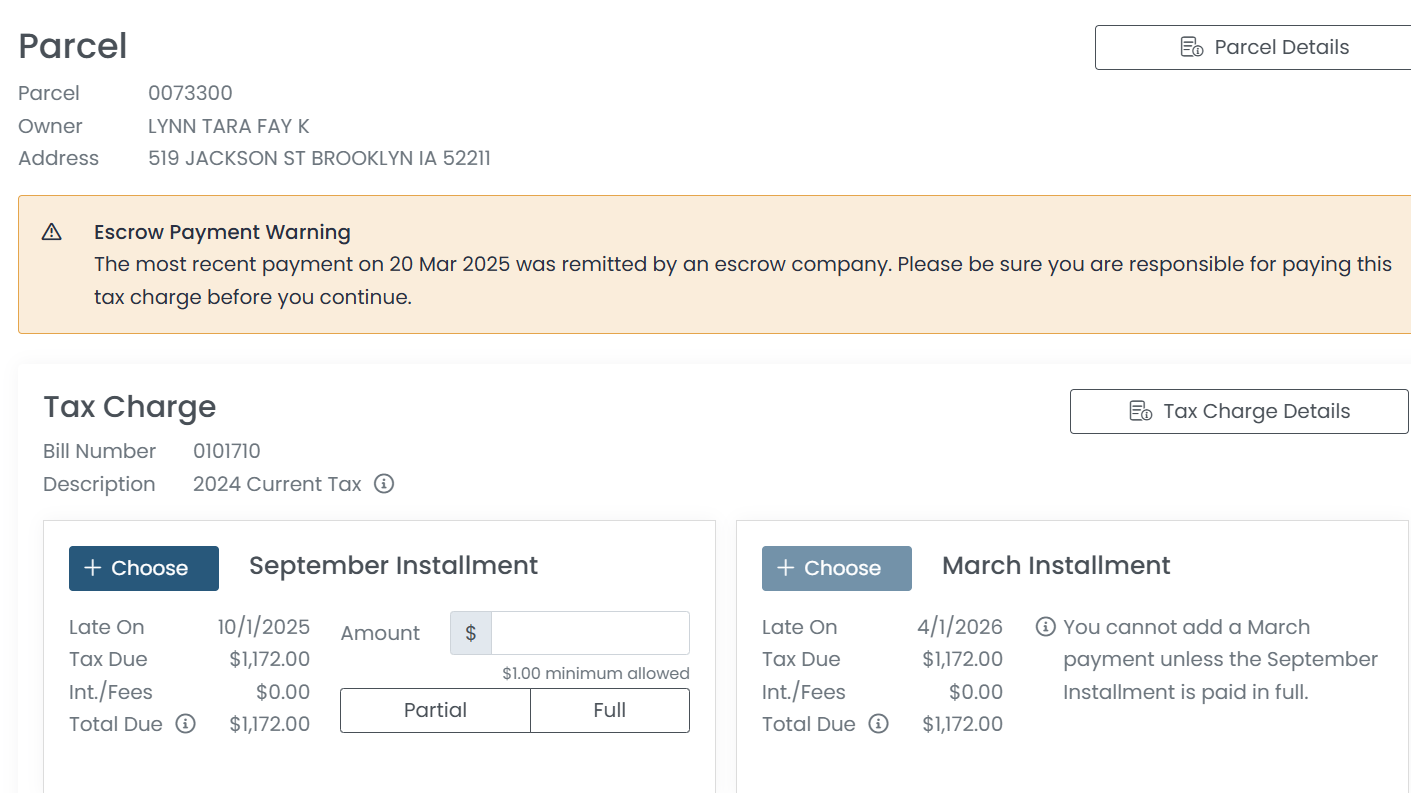Click the document icon in Parcel Details button
The width and height of the screenshot is (1411, 793).
(1191, 47)
